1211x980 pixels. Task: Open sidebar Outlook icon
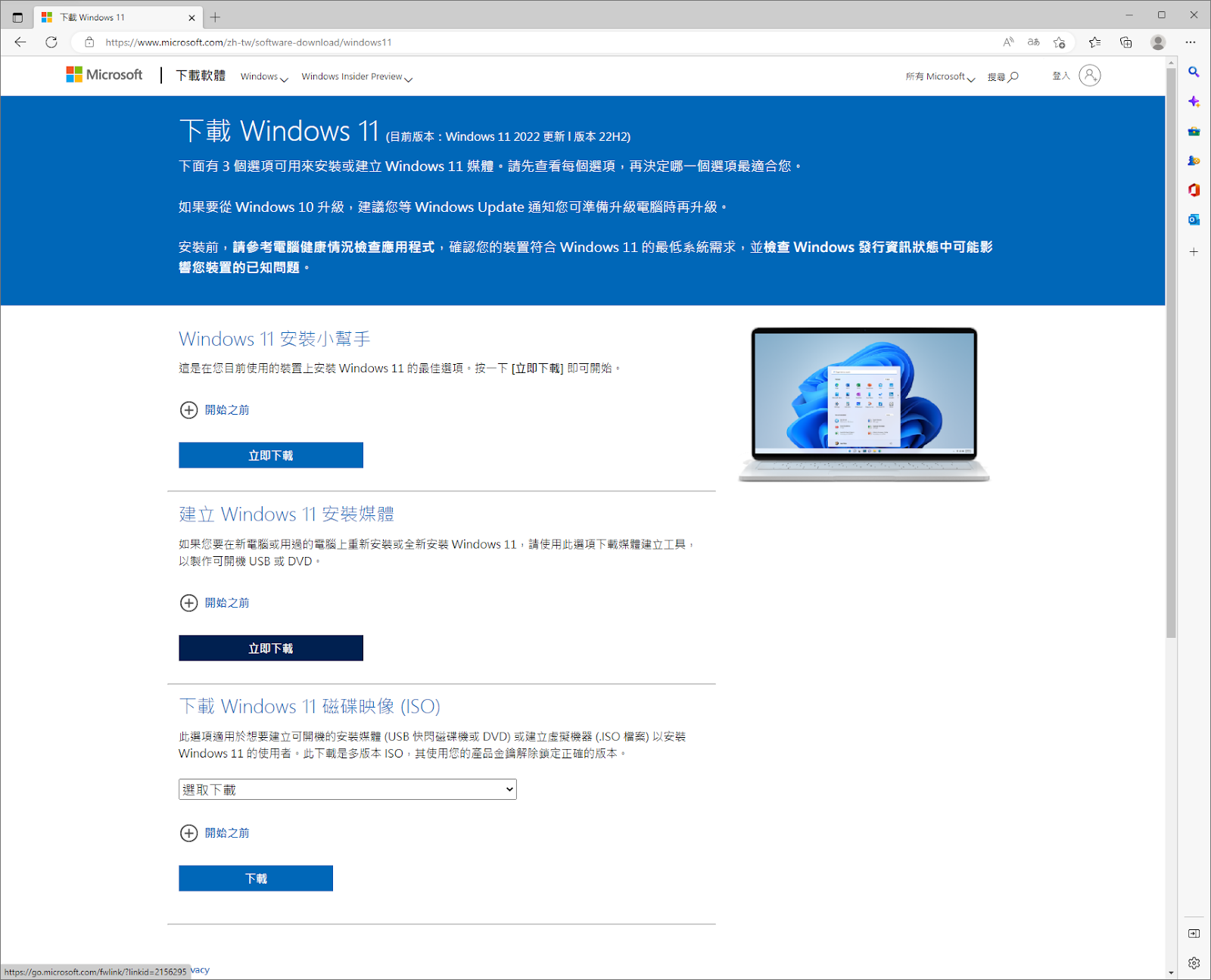tap(1194, 219)
